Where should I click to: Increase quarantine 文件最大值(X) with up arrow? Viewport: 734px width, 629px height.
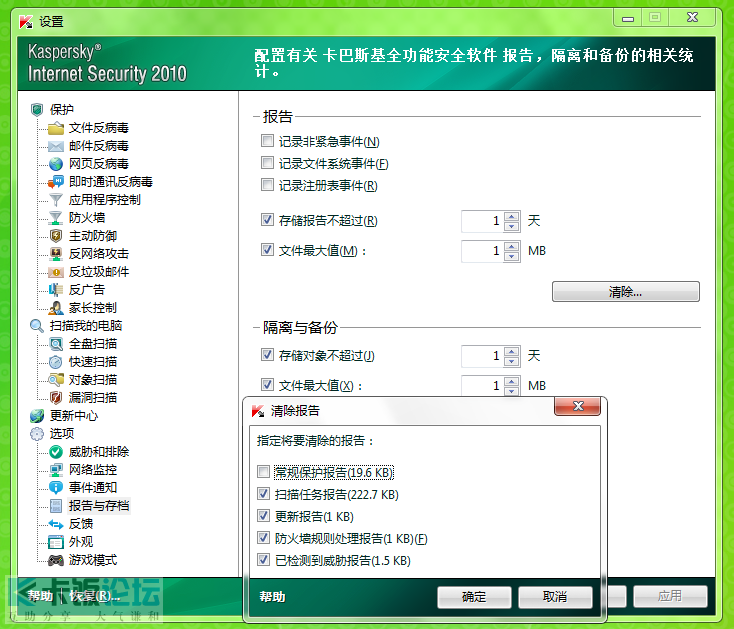[512, 381]
